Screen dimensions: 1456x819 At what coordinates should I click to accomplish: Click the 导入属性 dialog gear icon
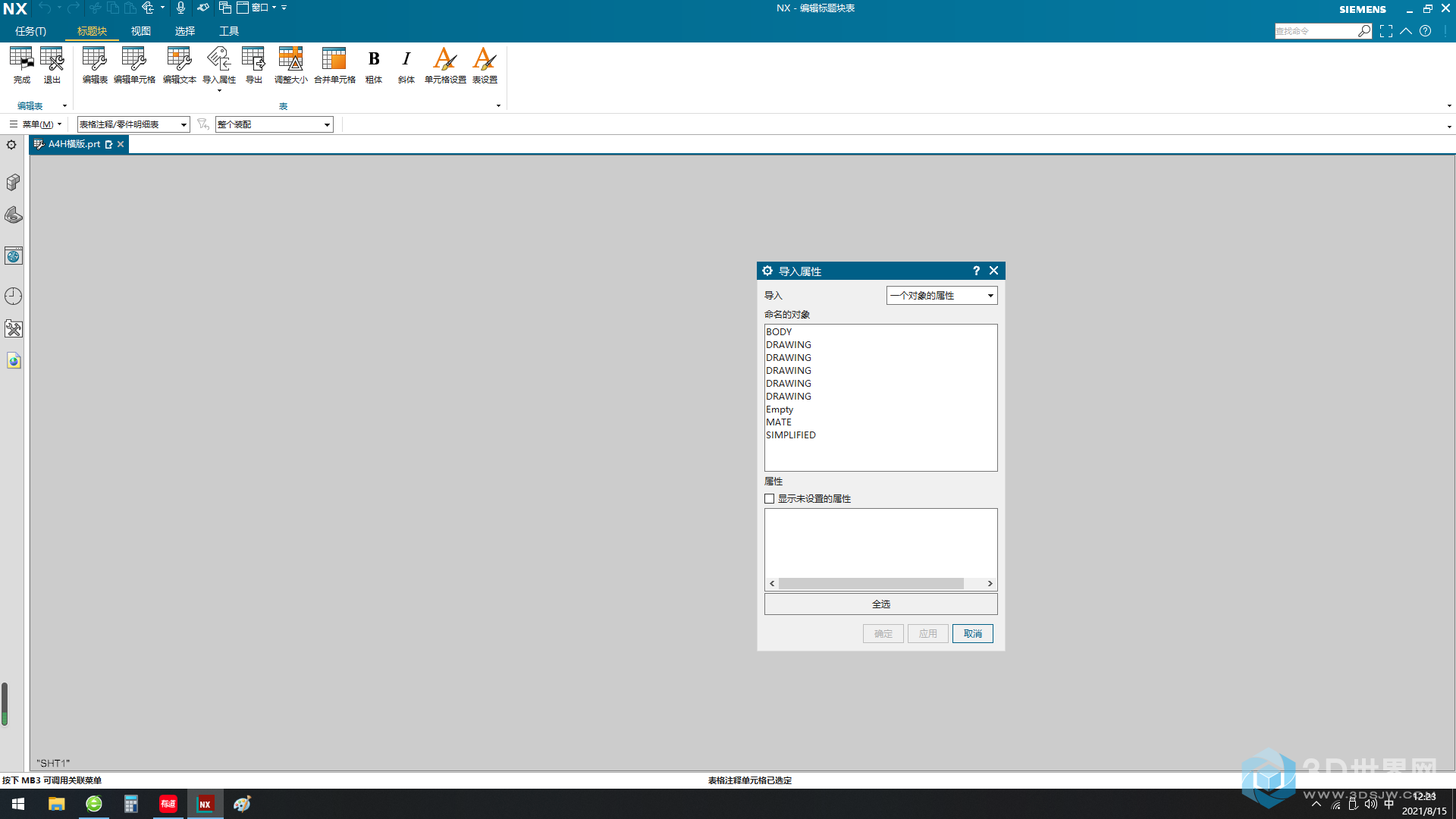[x=767, y=271]
